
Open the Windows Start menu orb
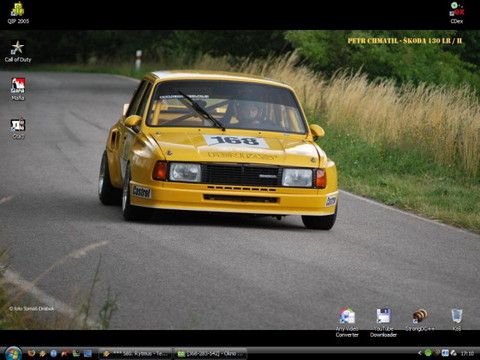(x=13, y=353)
